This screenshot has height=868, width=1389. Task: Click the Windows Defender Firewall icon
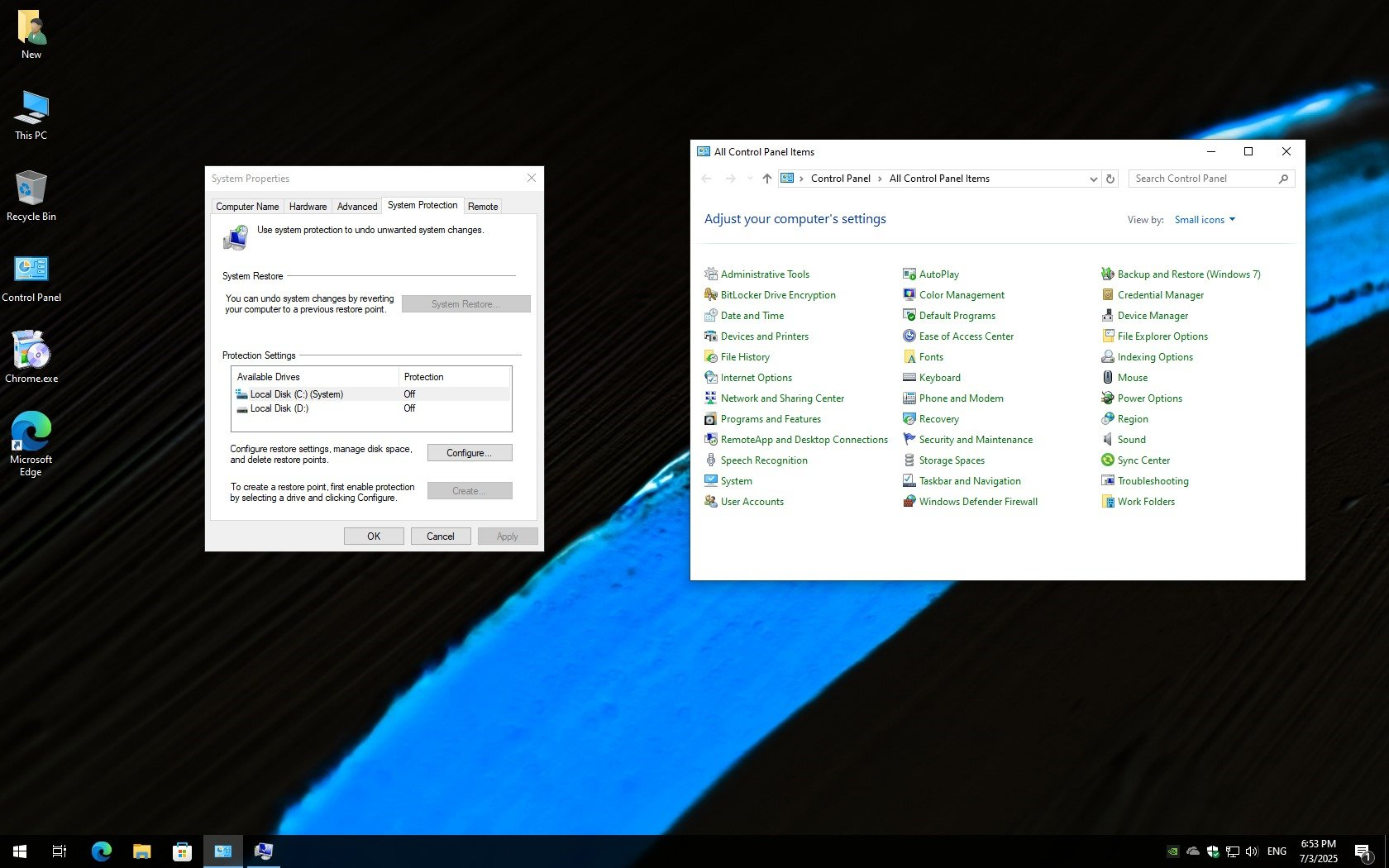909,502
